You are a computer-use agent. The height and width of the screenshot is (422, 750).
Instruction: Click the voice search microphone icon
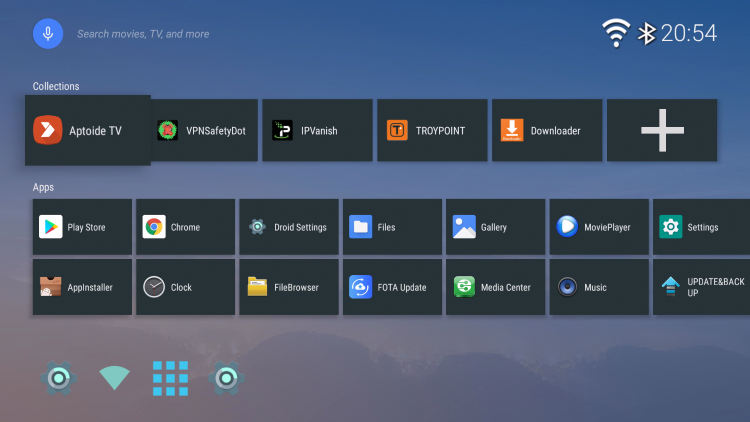48,33
